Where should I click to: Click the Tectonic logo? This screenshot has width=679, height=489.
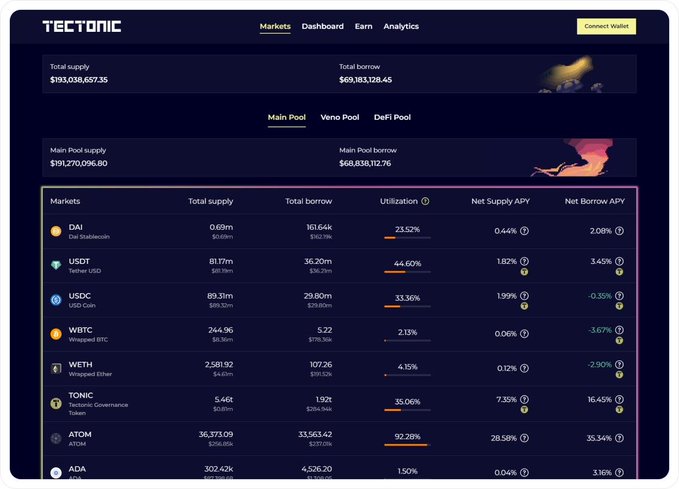click(x=82, y=26)
